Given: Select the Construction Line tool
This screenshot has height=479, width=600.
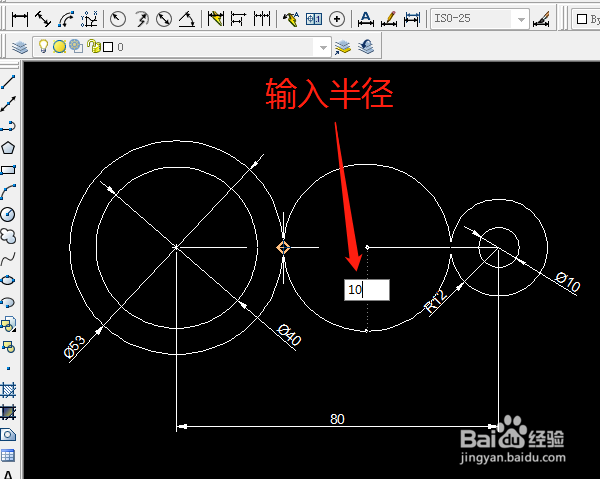Looking at the screenshot, I should pyautogui.click(x=8, y=104).
